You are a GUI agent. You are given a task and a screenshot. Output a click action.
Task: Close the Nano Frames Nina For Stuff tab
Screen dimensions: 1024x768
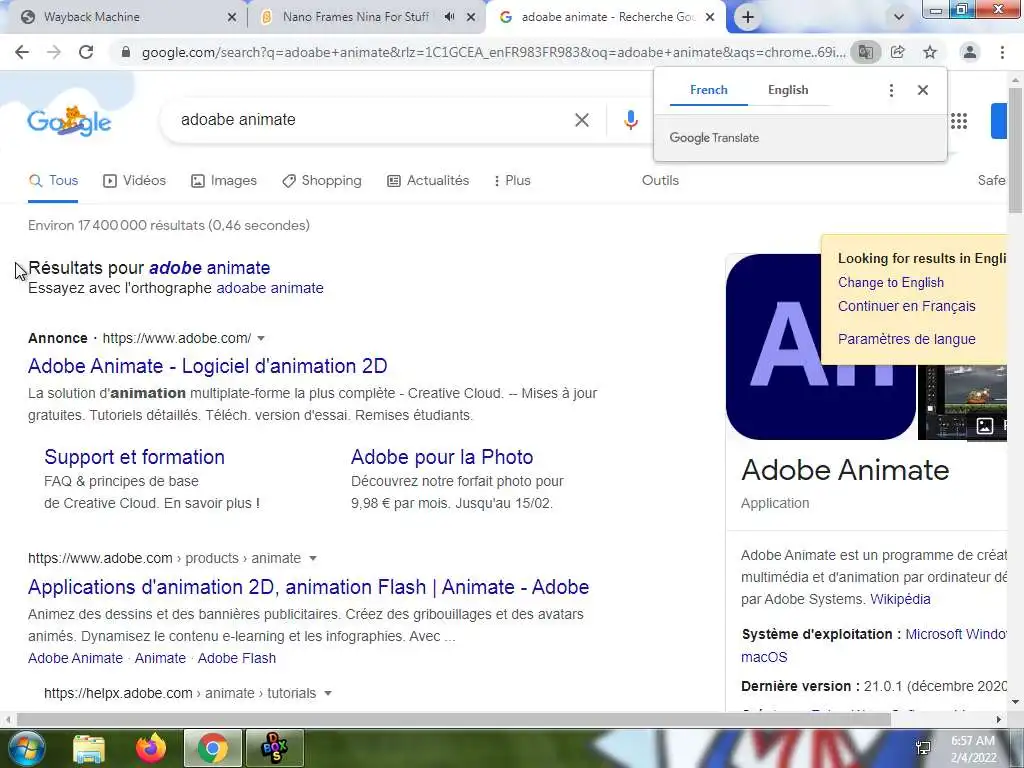coord(471,18)
